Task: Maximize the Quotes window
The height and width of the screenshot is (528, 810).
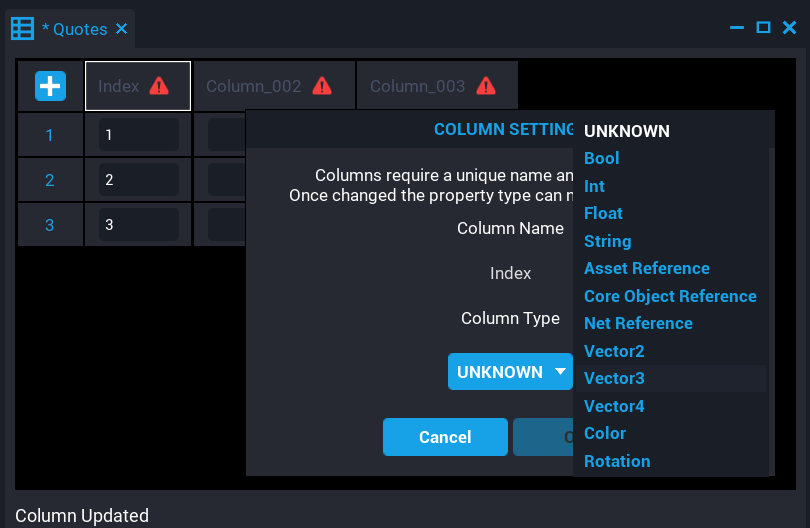Action: (763, 28)
